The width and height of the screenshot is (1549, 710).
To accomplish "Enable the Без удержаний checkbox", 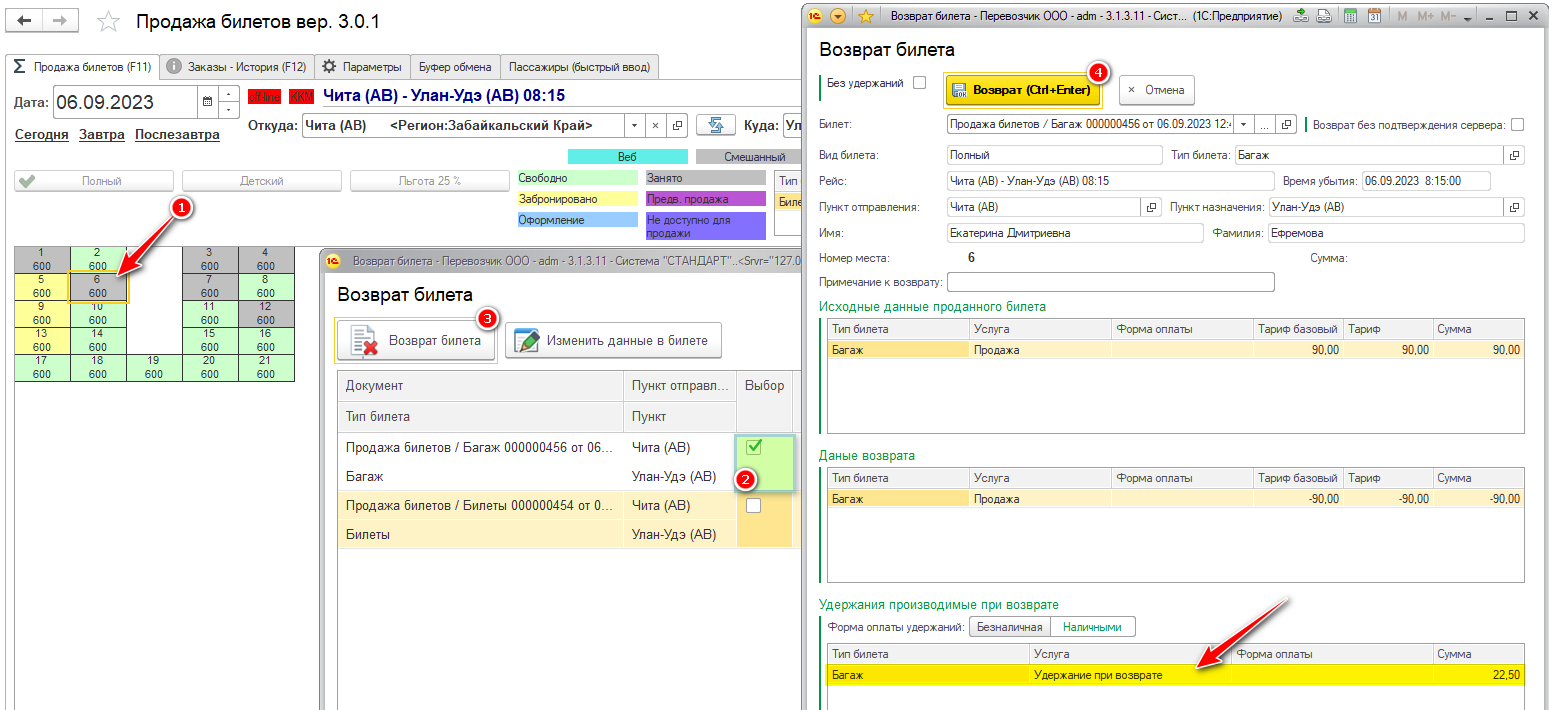I will 920,83.
